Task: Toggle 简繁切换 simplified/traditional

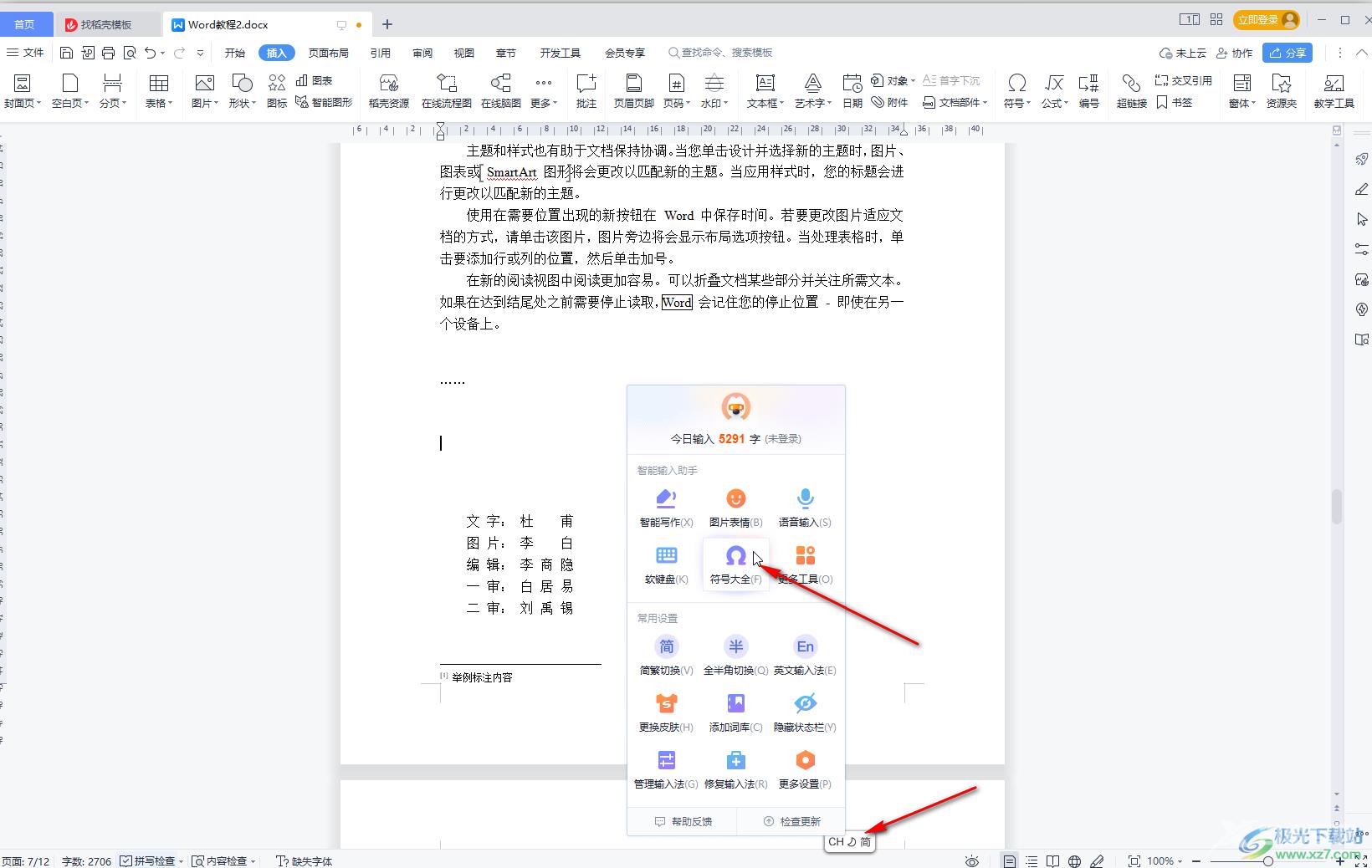Action: click(x=666, y=656)
